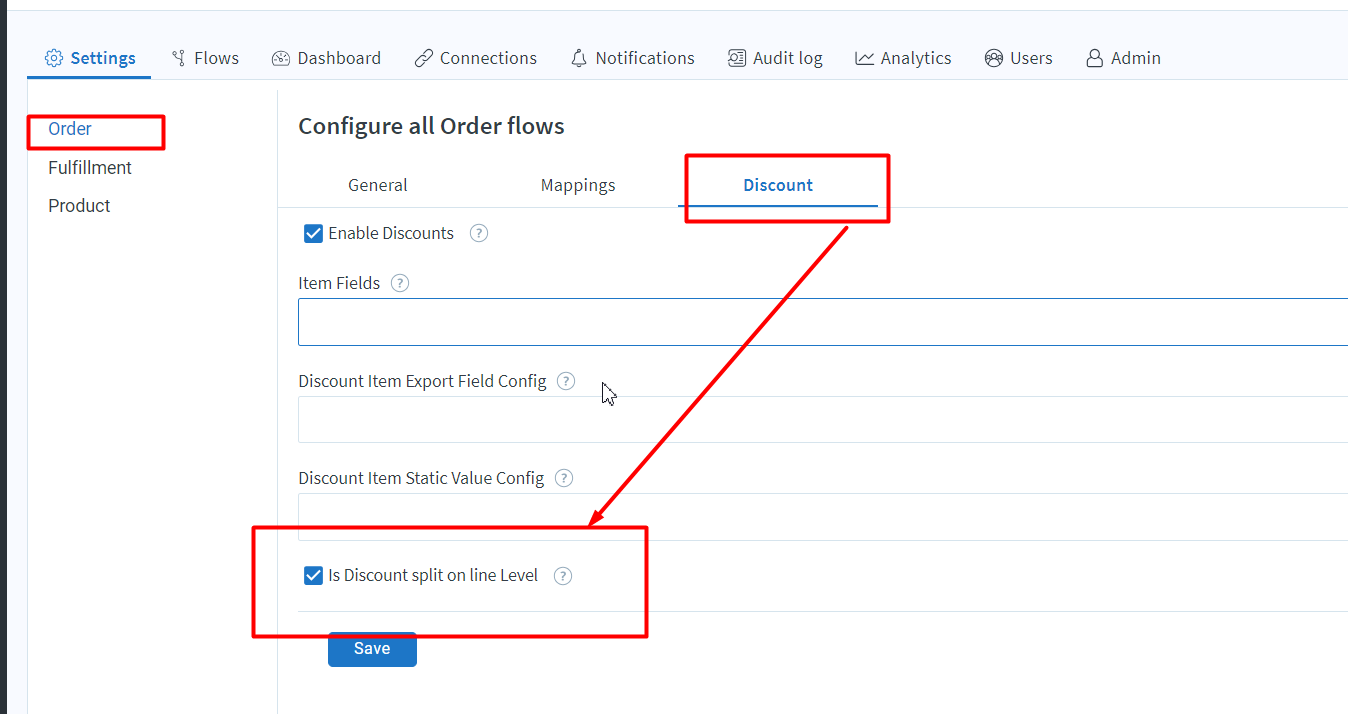Focus the Discount Item Export Field Config box
This screenshot has height=714, width=1348.
[823, 419]
